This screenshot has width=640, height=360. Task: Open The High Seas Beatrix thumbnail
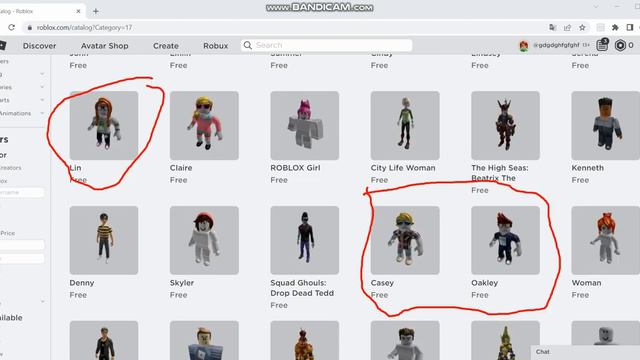(x=505, y=125)
